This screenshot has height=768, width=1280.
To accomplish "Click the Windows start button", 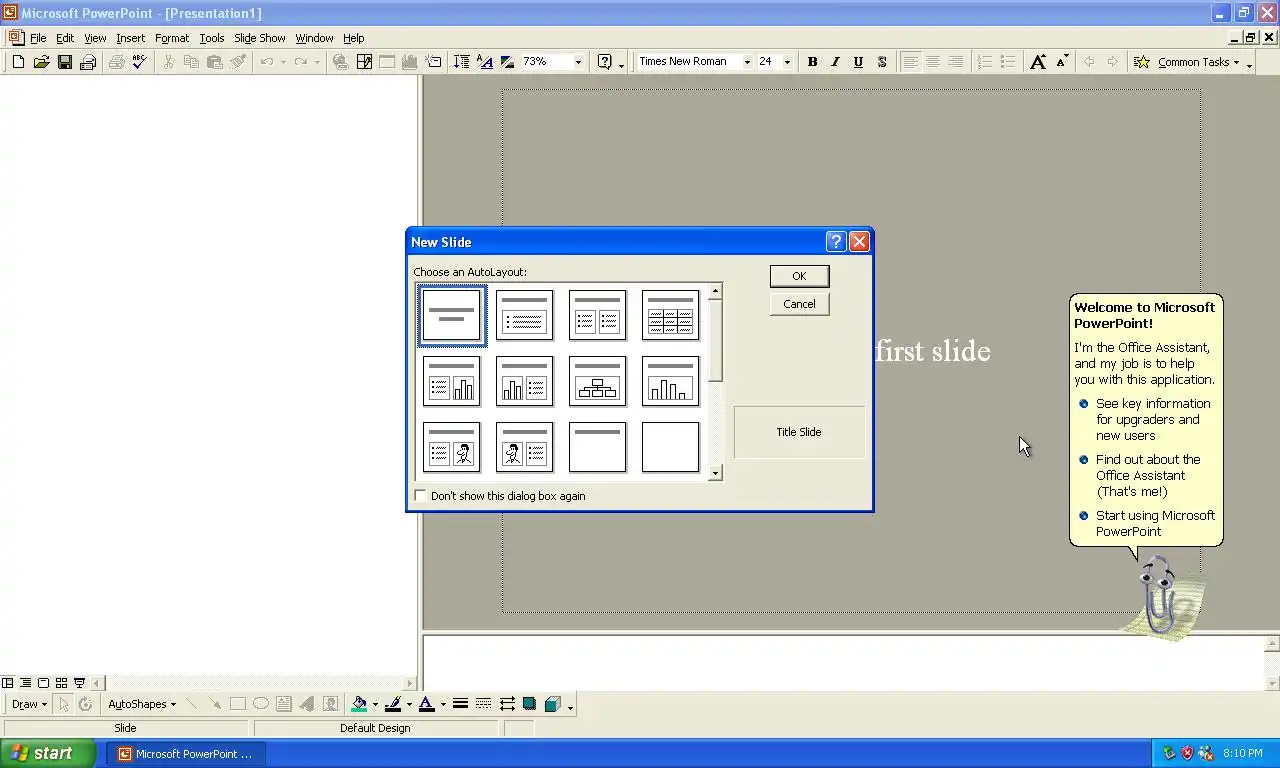I will tap(47, 754).
